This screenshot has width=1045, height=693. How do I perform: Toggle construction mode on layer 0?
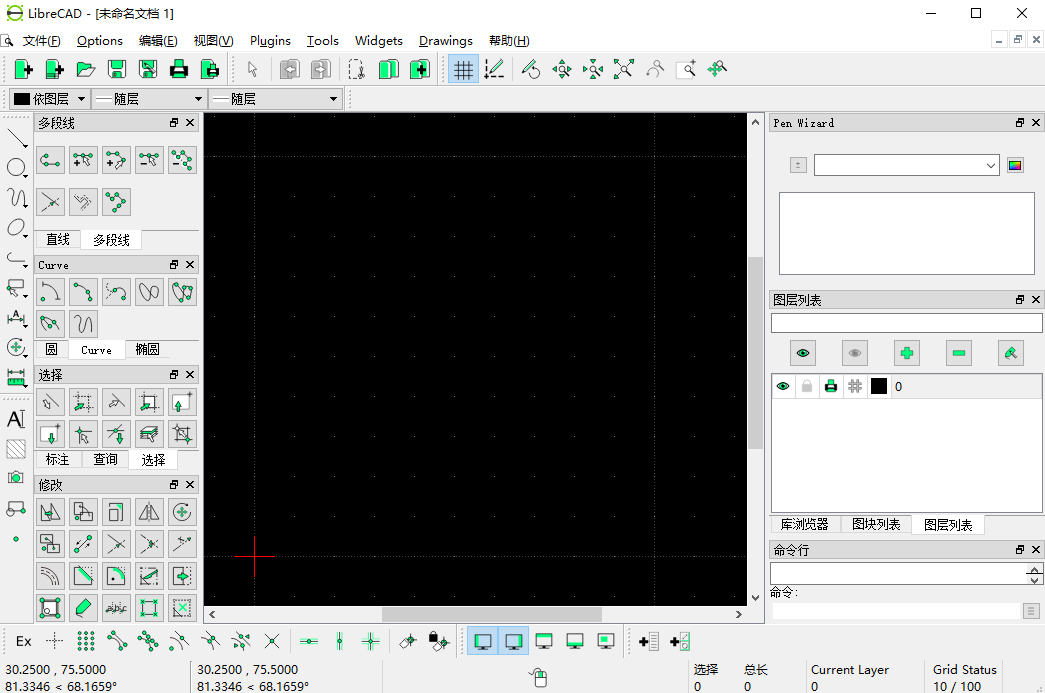point(855,386)
